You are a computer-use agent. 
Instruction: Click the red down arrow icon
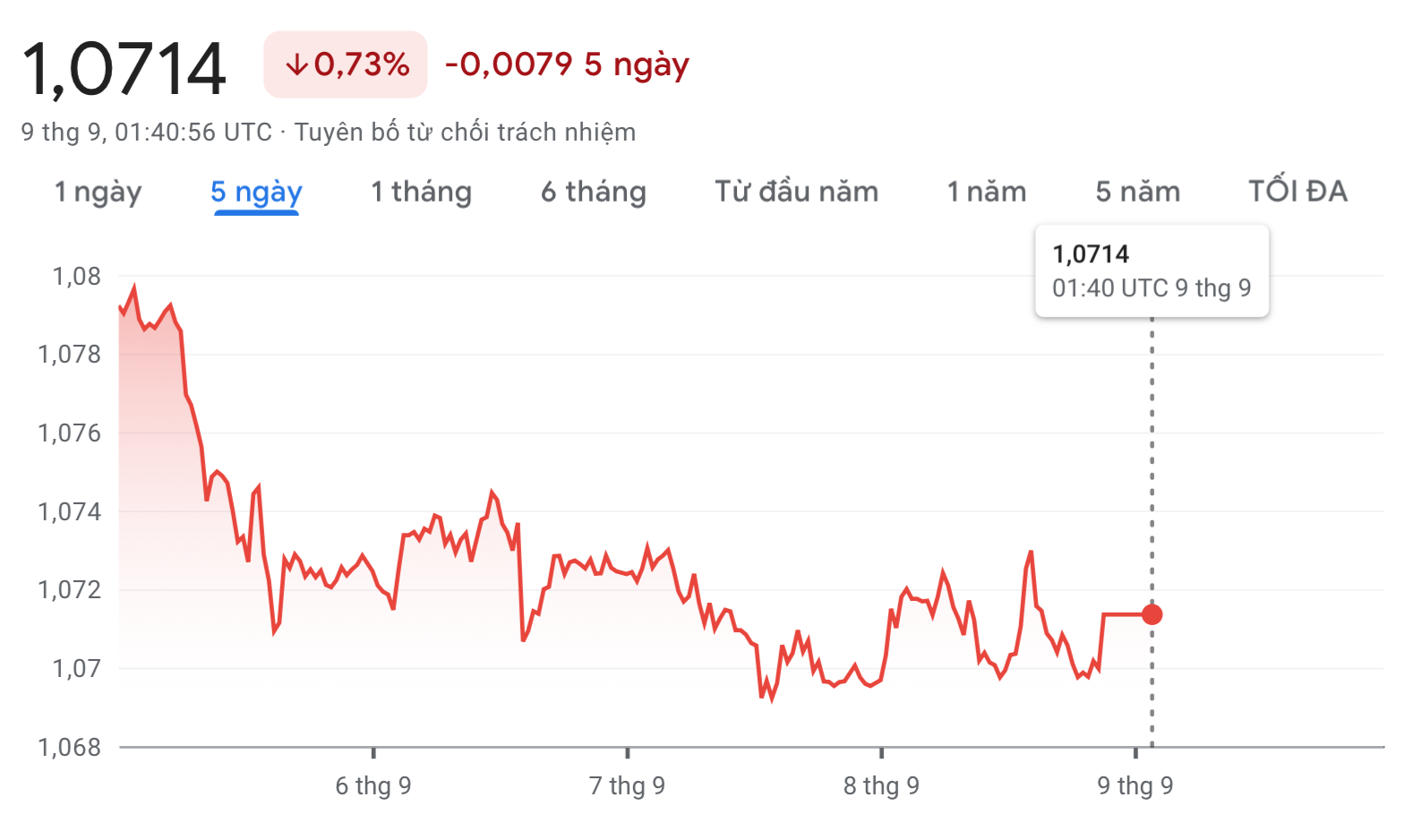click(x=296, y=64)
